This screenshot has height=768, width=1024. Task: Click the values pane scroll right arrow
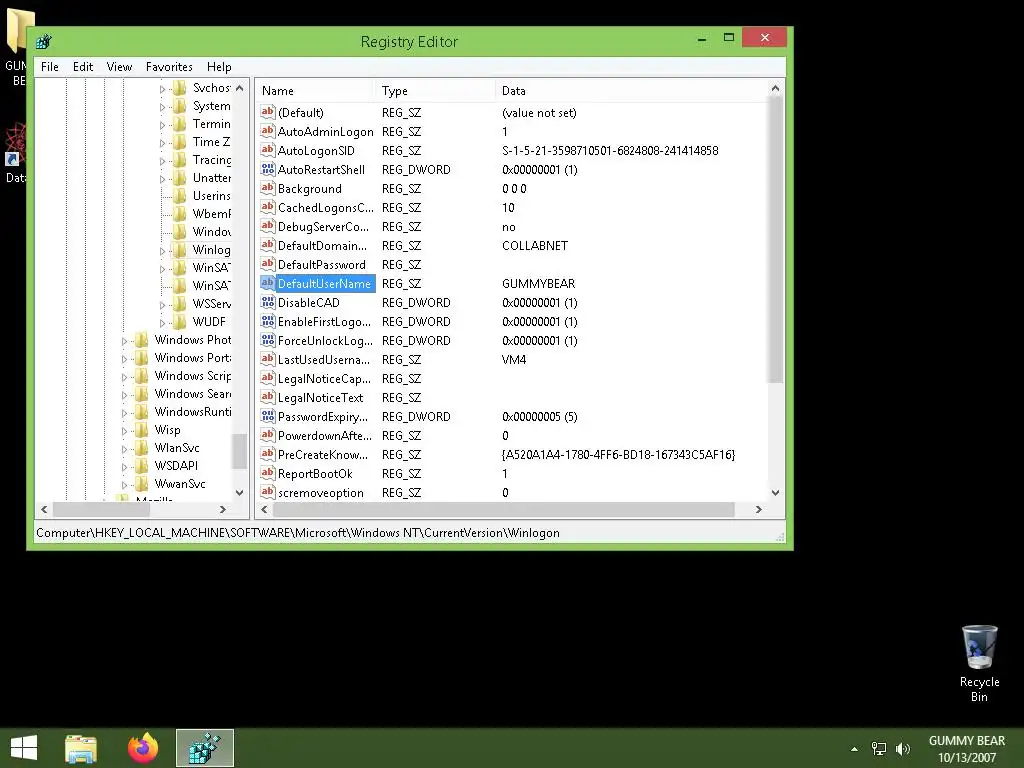point(758,509)
